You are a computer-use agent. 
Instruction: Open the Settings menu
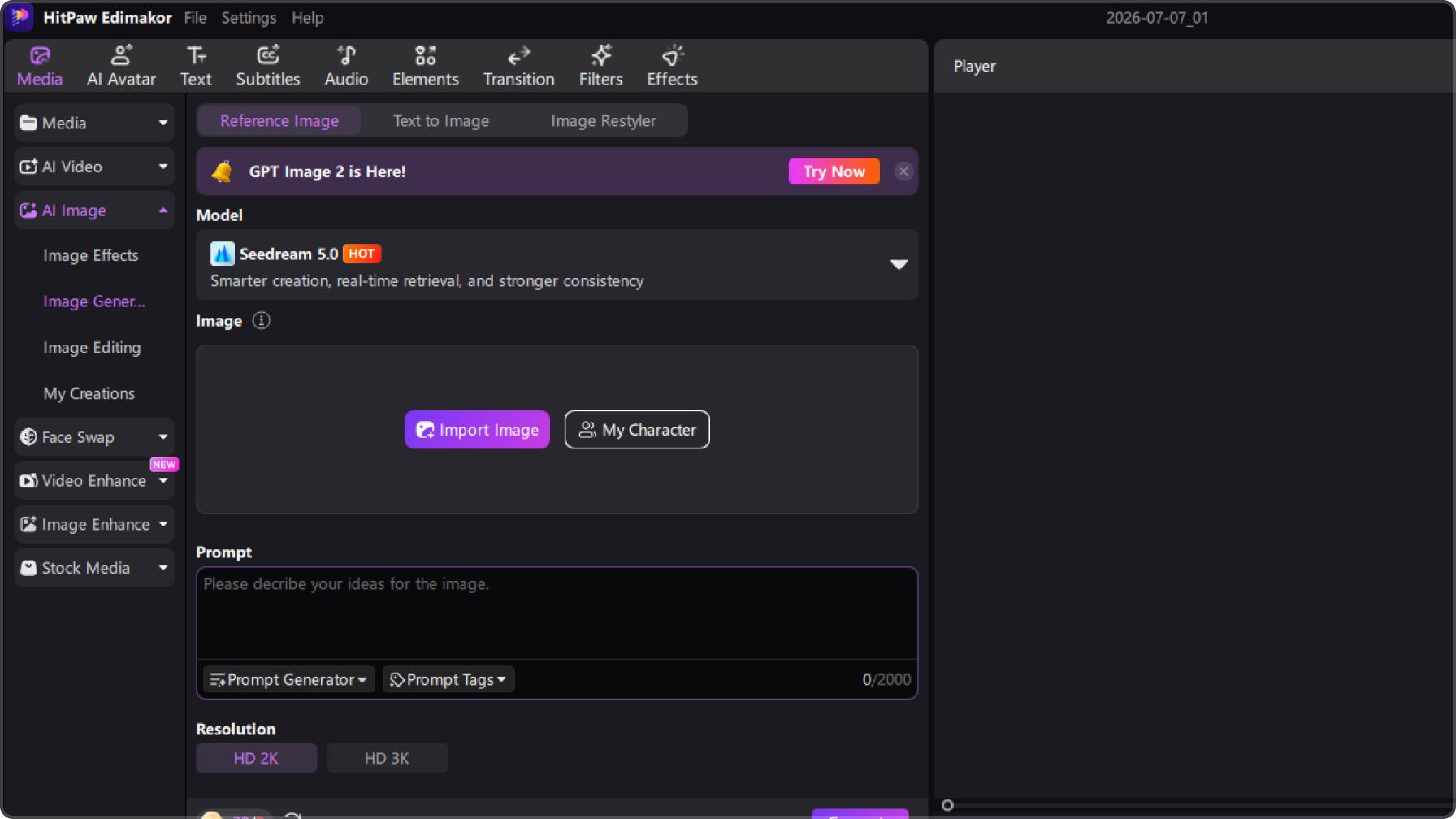pos(249,18)
